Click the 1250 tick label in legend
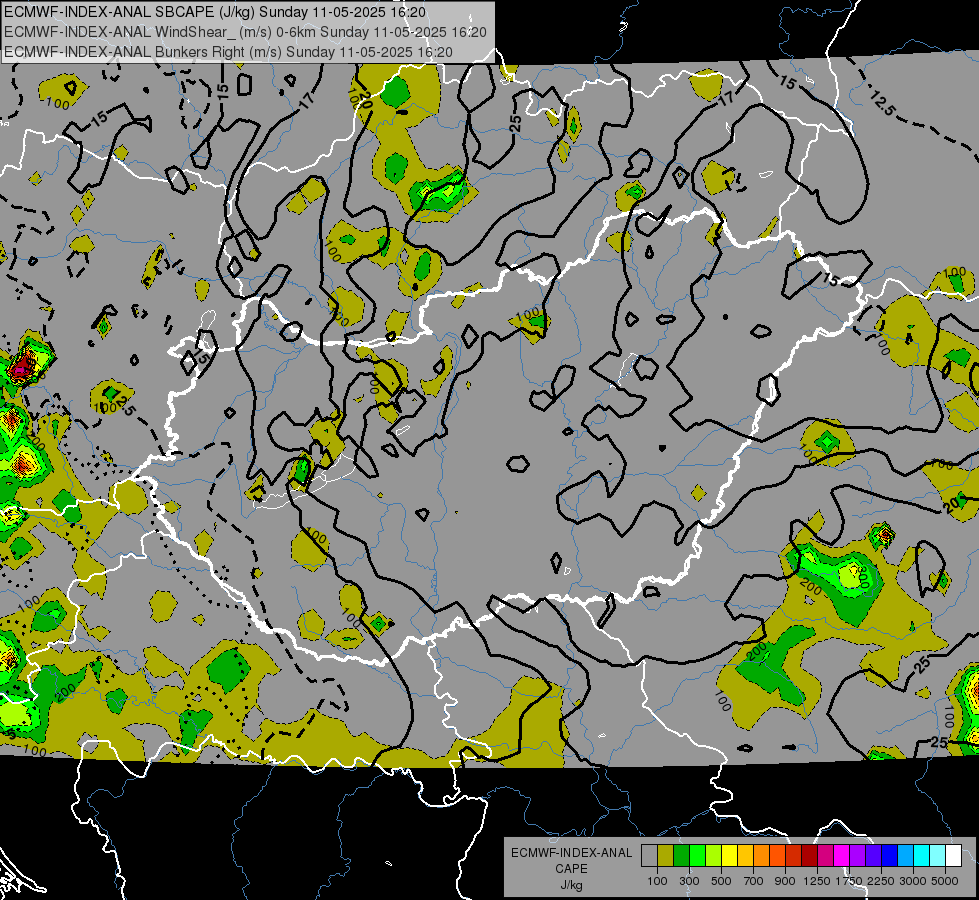 click(x=817, y=881)
